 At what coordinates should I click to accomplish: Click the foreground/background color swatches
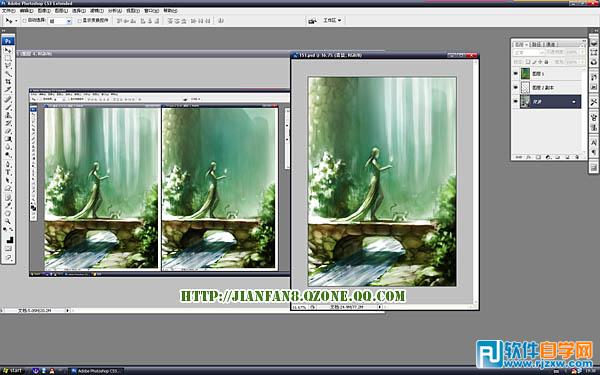9,240
